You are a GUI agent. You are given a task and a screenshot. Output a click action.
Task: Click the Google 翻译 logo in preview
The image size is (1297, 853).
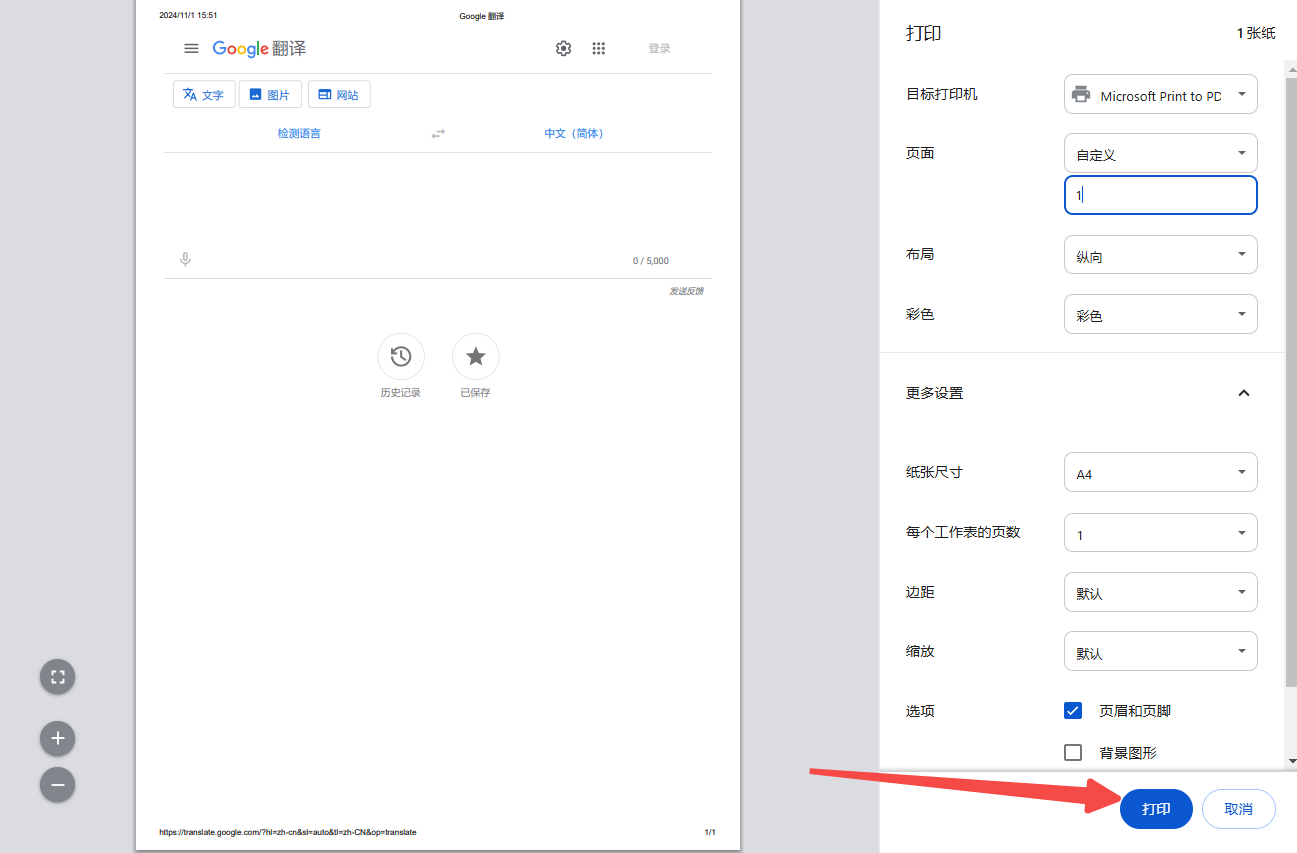coord(259,48)
